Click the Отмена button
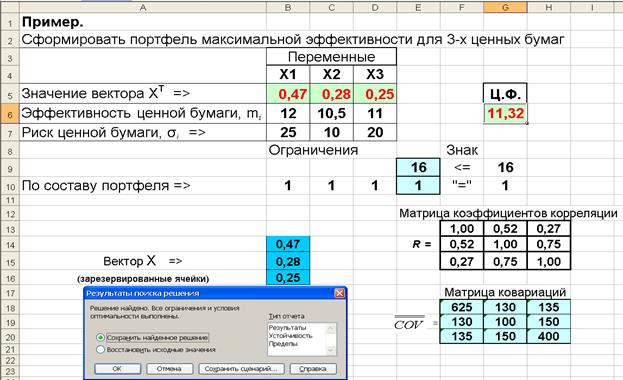This screenshot has width=623, height=380. click(x=170, y=369)
